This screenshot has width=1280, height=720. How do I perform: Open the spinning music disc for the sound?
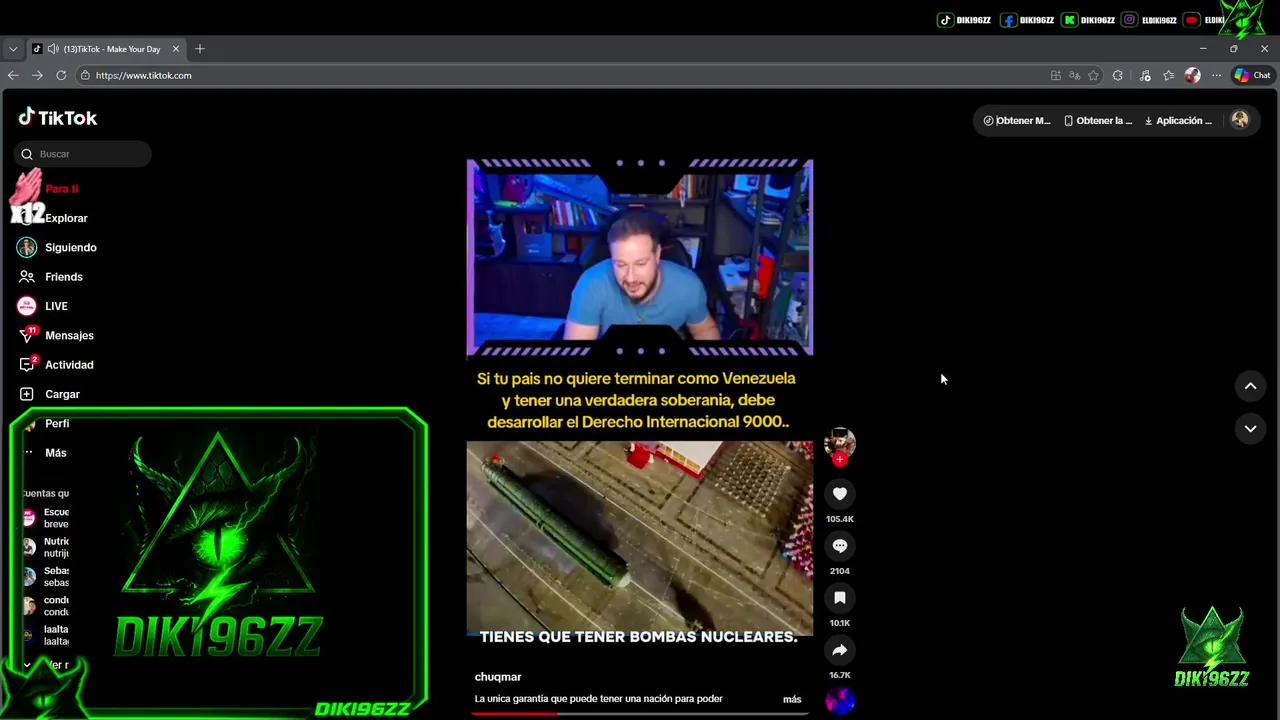pyautogui.click(x=839, y=701)
